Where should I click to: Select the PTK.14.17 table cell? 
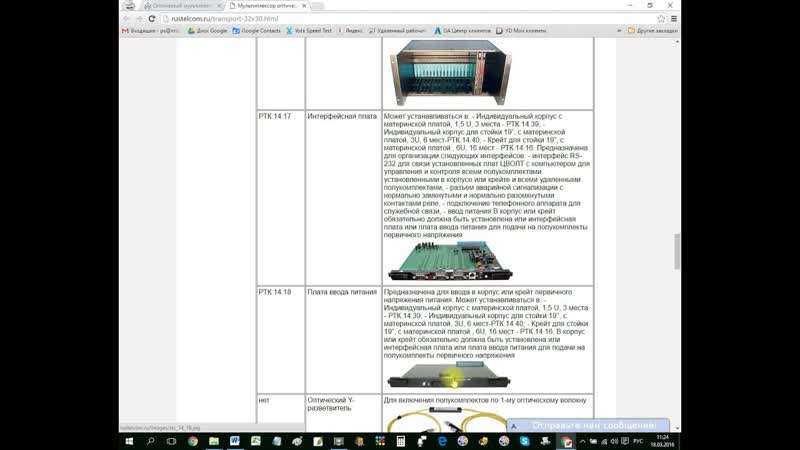(281, 197)
